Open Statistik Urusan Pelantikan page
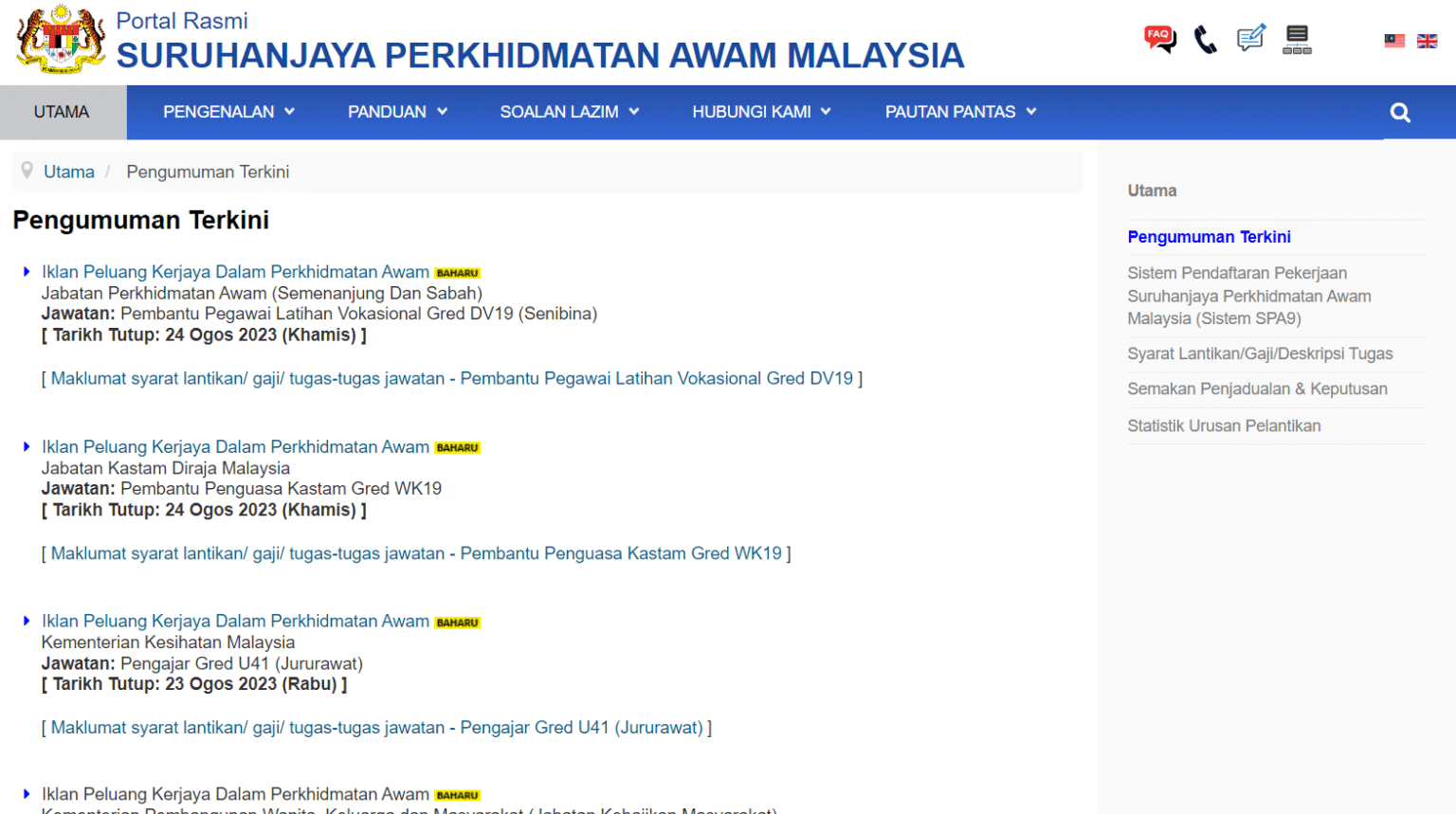The height and width of the screenshot is (814, 1456). pos(1224,425)
